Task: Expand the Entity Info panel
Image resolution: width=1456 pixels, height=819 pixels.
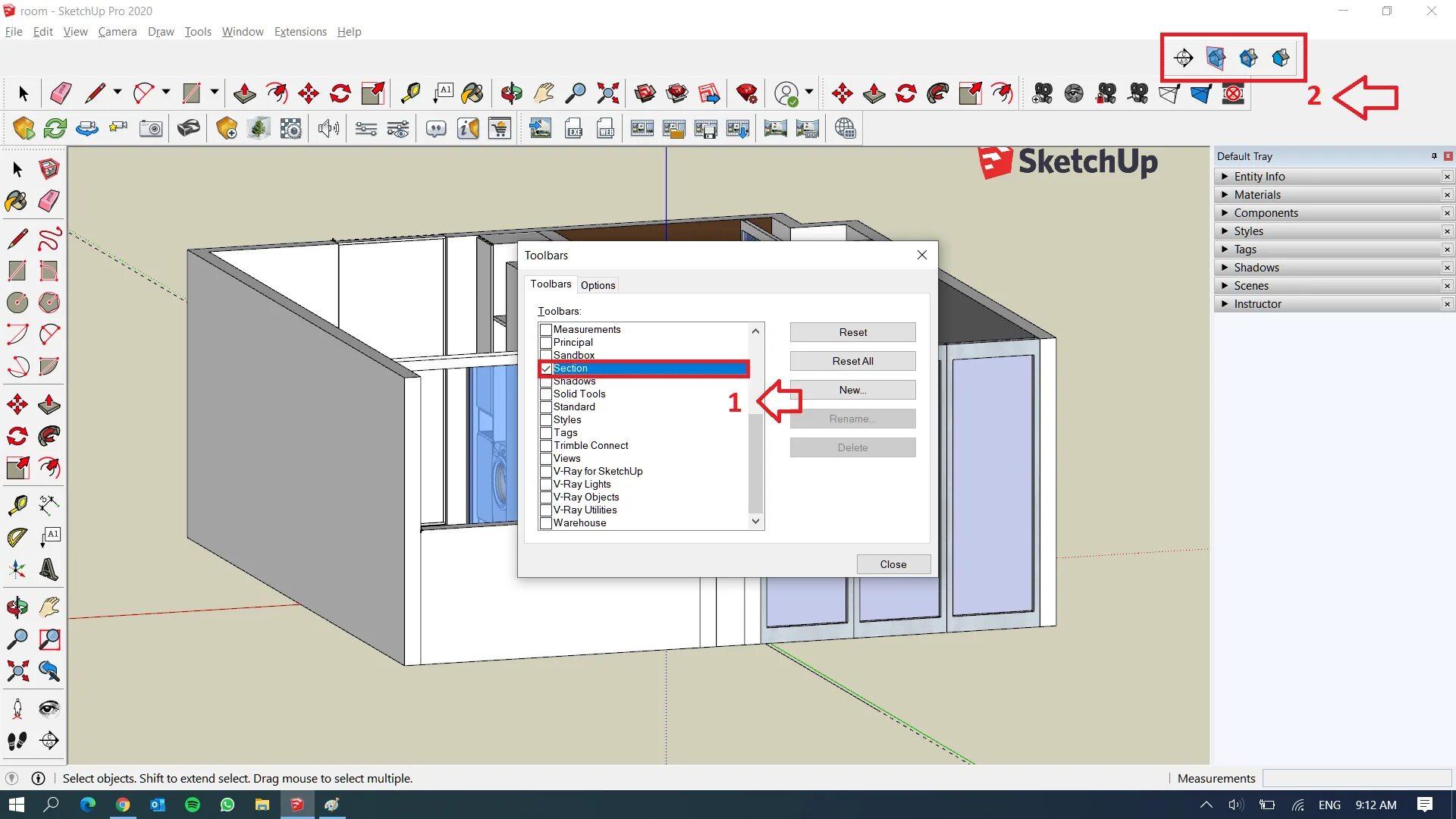Action: click(1259, 177)
